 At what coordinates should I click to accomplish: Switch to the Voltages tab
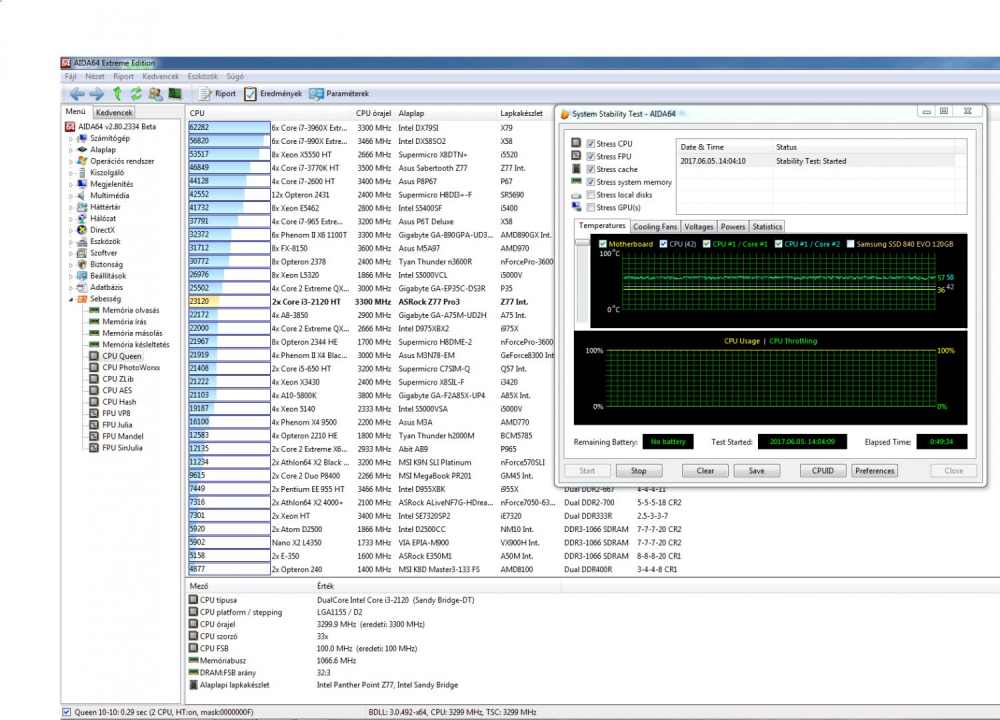pos(699,227)
